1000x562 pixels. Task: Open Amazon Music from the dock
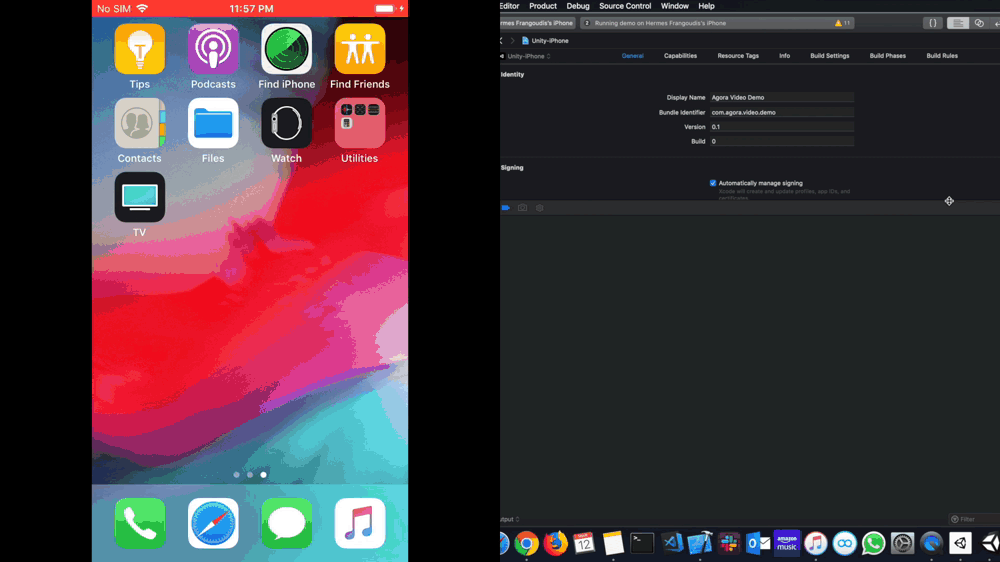click(x=787, y=543)
